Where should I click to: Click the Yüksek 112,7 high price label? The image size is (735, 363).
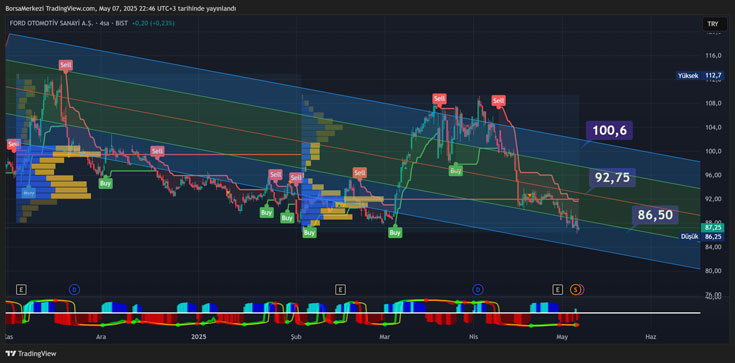(699, 75)
